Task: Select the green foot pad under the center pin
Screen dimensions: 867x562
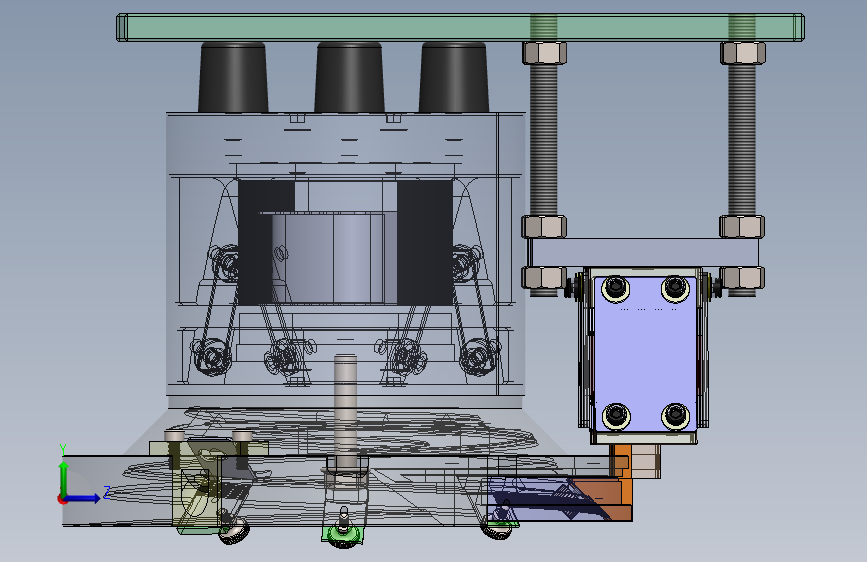Action: 342,534
